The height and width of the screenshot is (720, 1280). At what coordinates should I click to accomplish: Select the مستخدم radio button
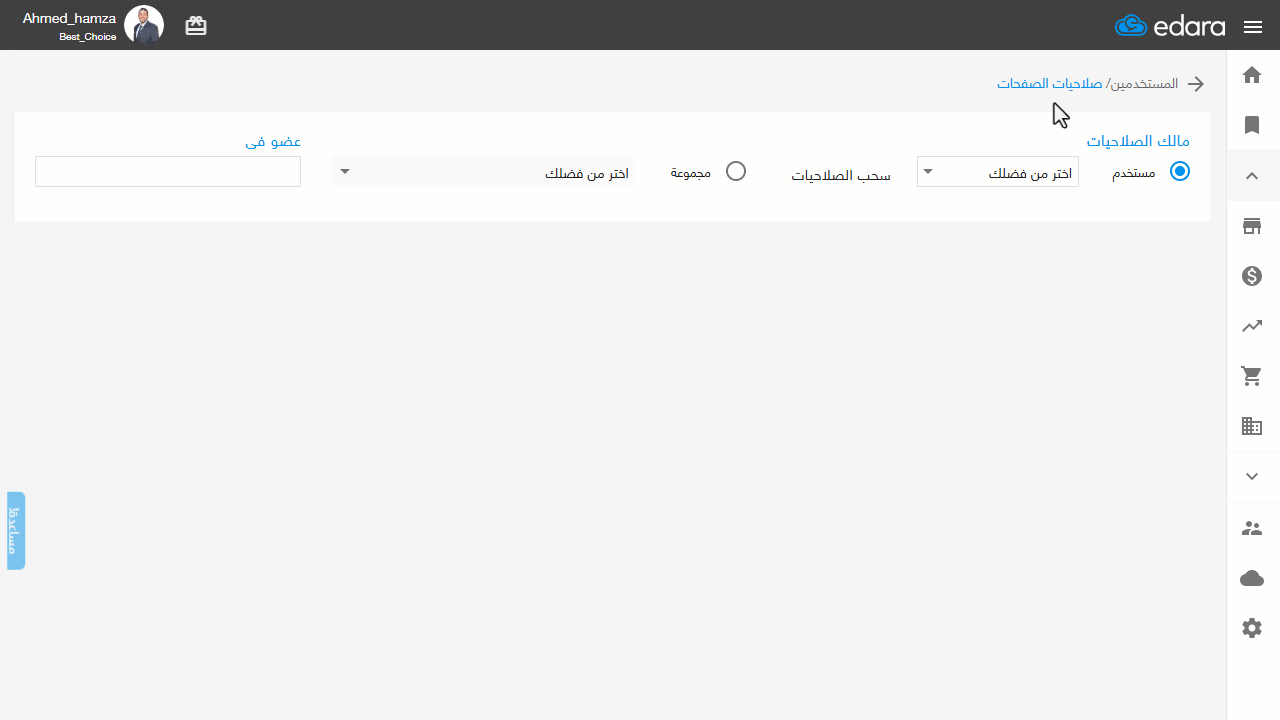pyautogui.click(x=1180, y=171)
